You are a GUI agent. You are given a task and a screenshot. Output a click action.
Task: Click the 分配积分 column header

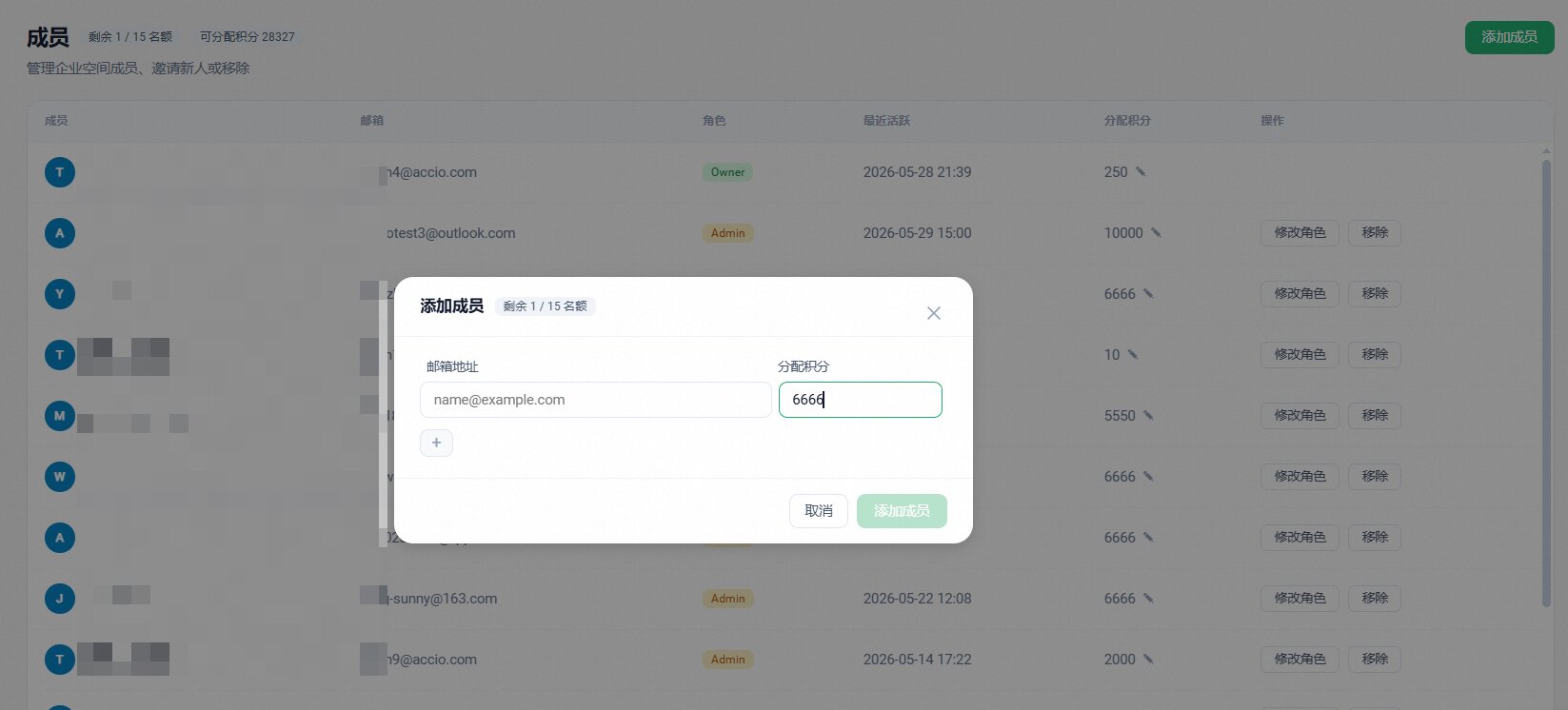[1127, 121]
